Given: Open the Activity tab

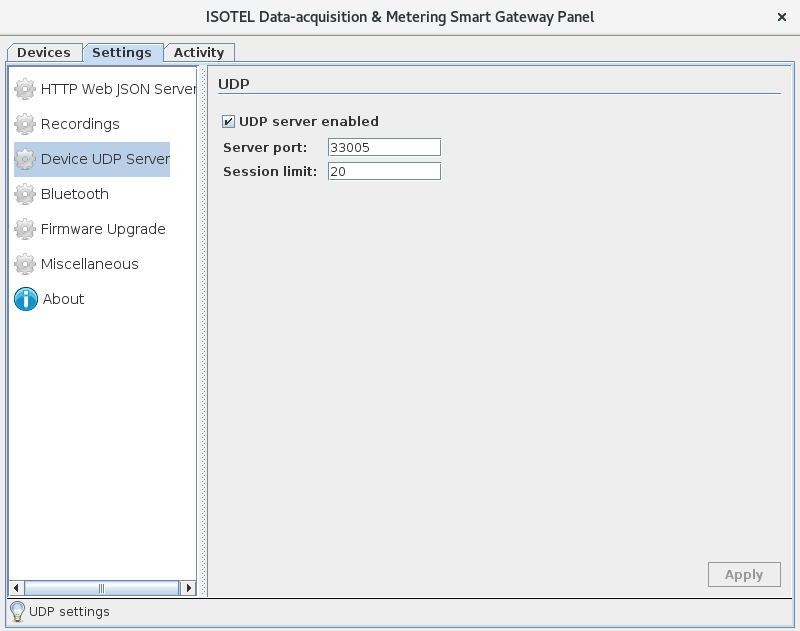Looking at the screenshot, I should point(199,53).
